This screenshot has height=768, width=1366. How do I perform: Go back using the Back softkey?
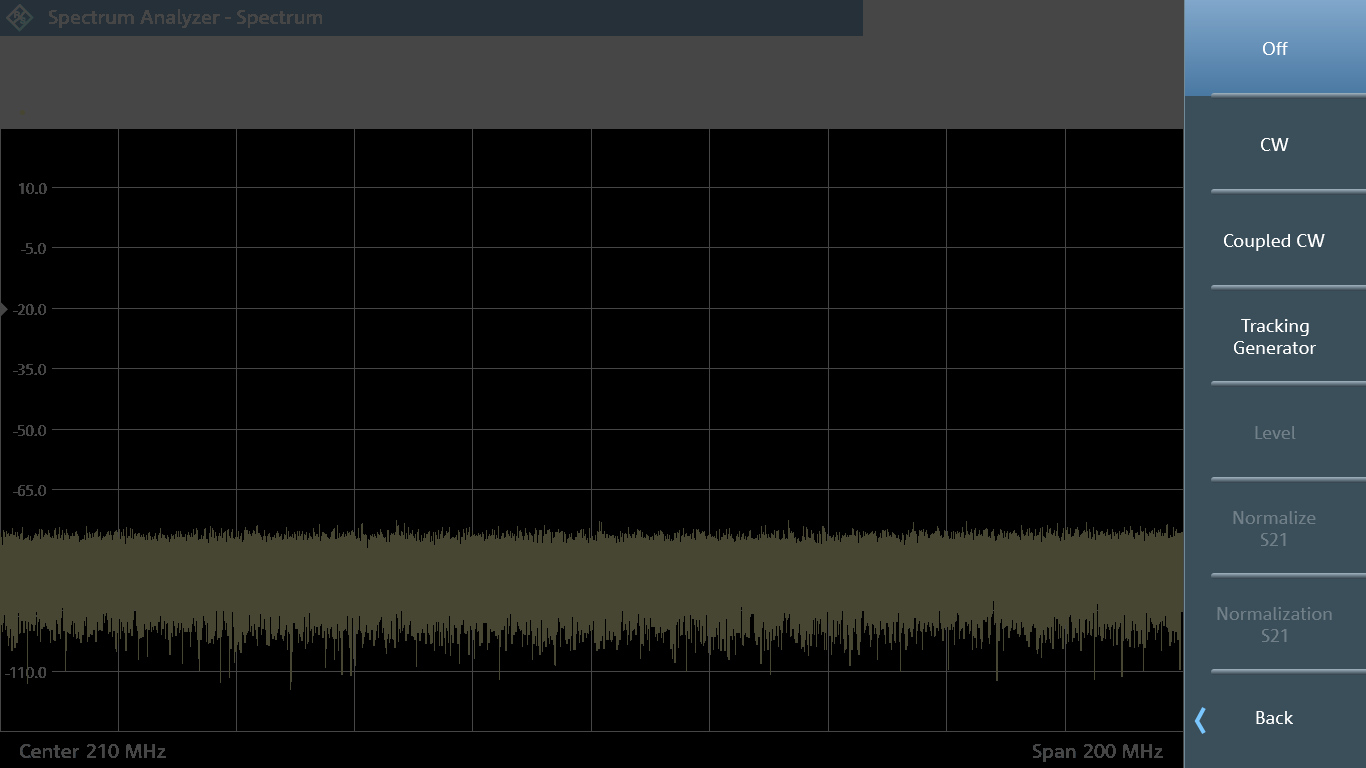pyautogui.click(x=1275, y=718)
